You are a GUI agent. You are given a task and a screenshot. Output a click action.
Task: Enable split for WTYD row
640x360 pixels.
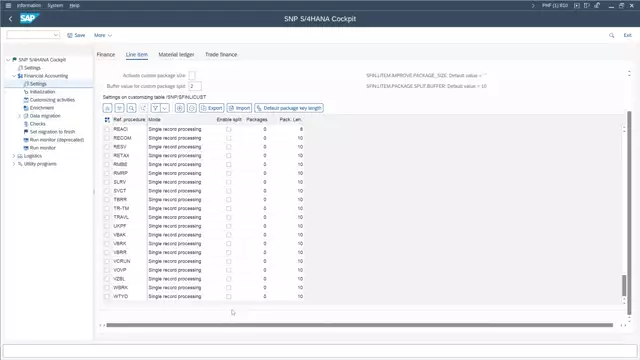(229, 296)
